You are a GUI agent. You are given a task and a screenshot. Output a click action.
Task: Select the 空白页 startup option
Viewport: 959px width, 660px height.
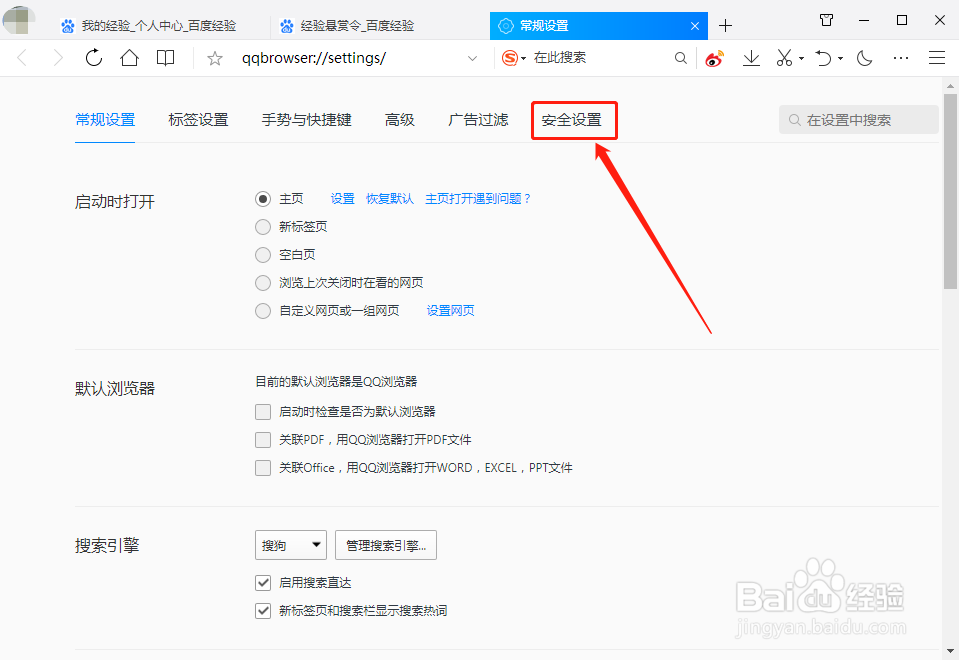click(x=263, y=255)
